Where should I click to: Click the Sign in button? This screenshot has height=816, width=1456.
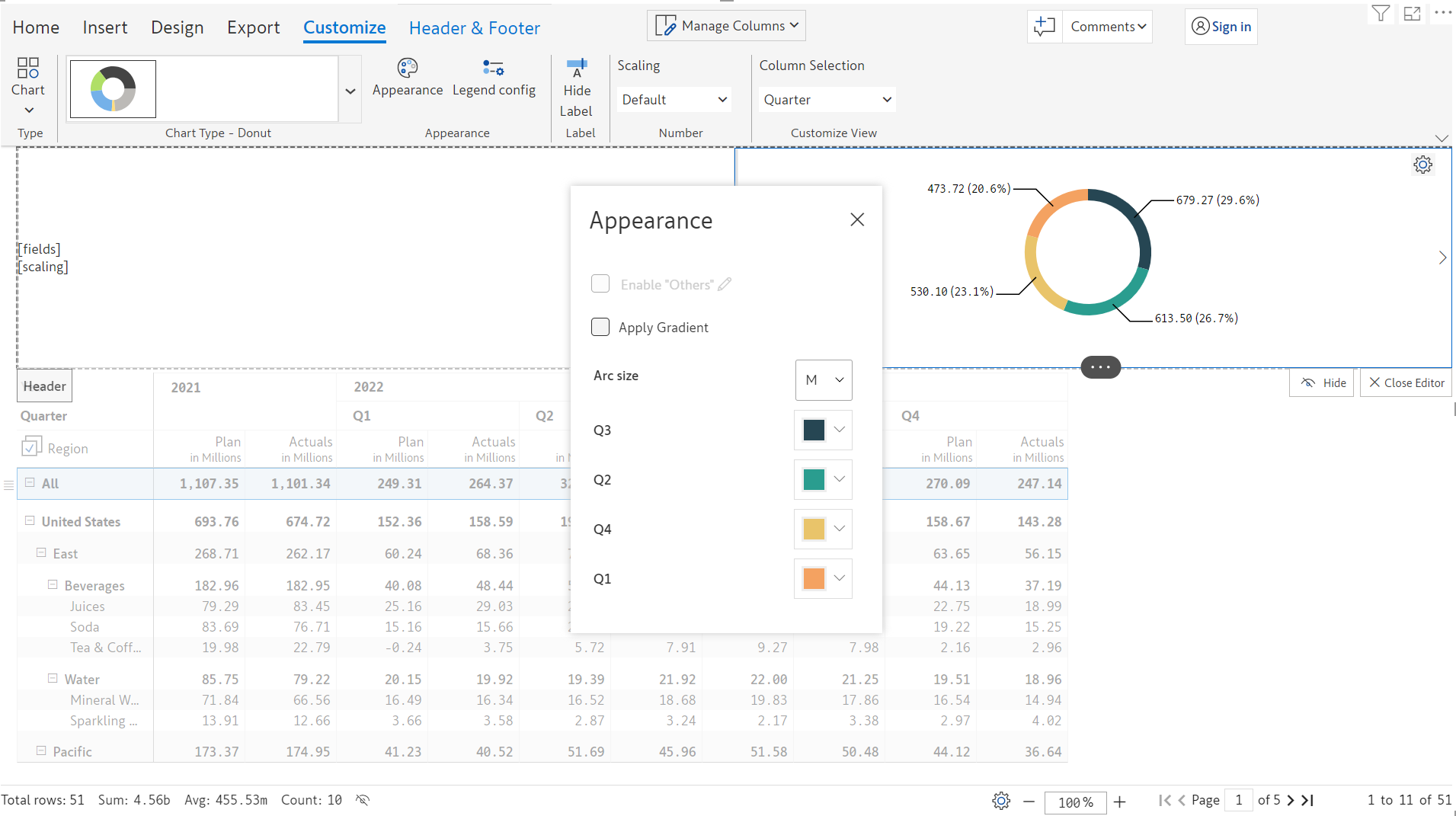pos(1221,27)
